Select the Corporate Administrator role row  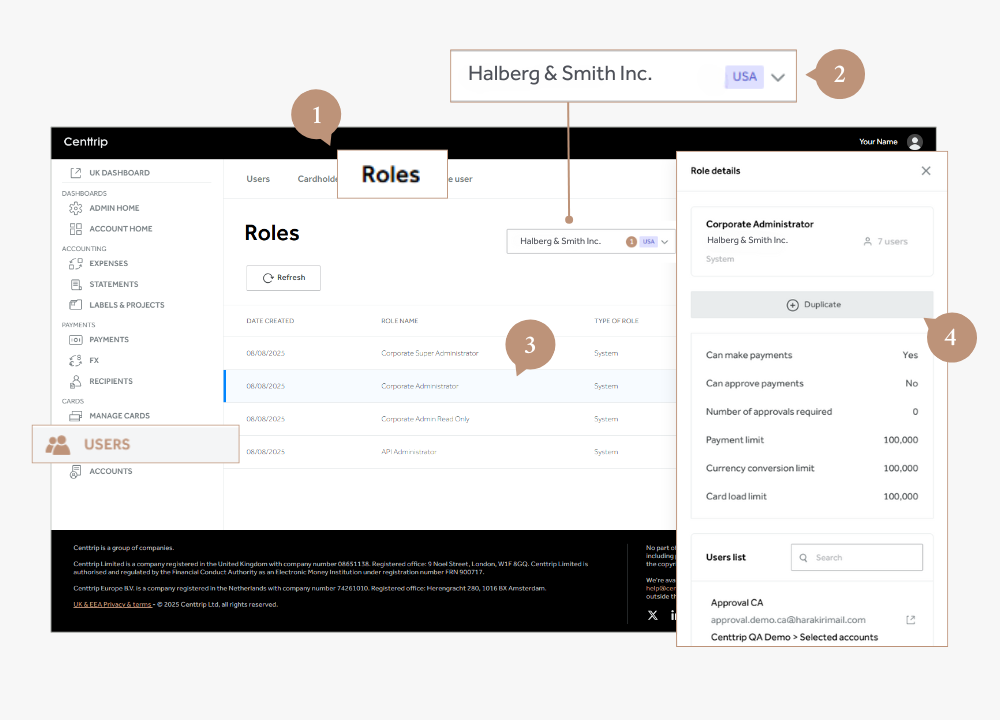pyautogui.click(x=450, y=386)
